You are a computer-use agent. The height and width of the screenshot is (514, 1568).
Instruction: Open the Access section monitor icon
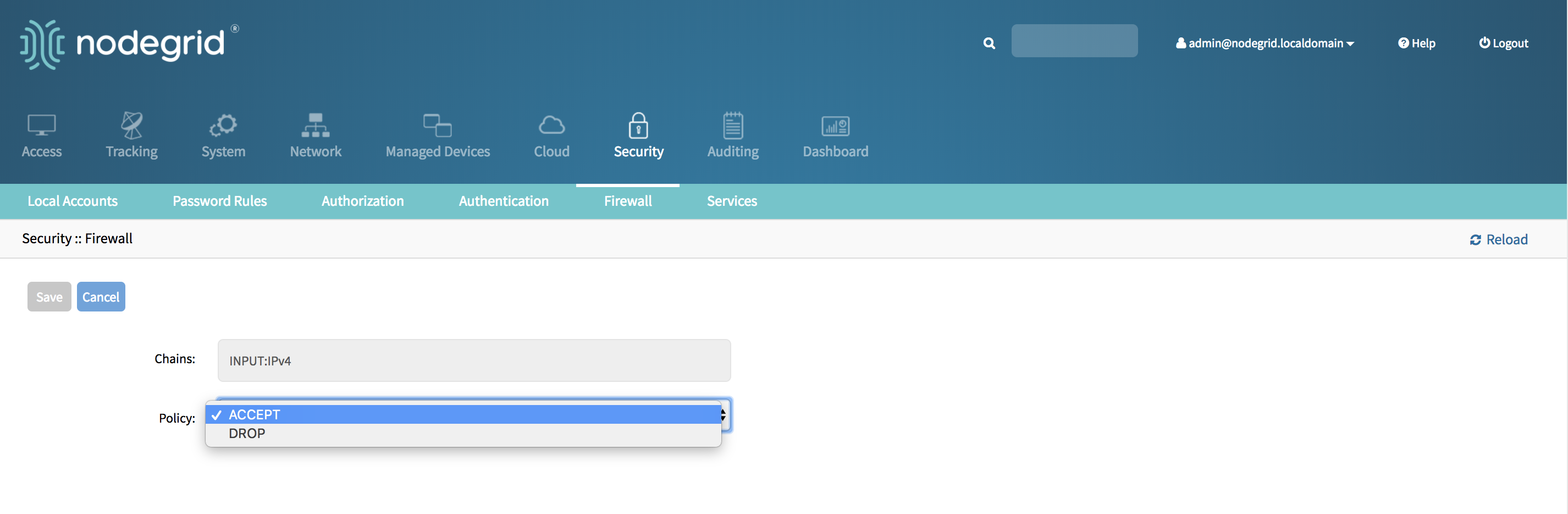tap(41, 125)
